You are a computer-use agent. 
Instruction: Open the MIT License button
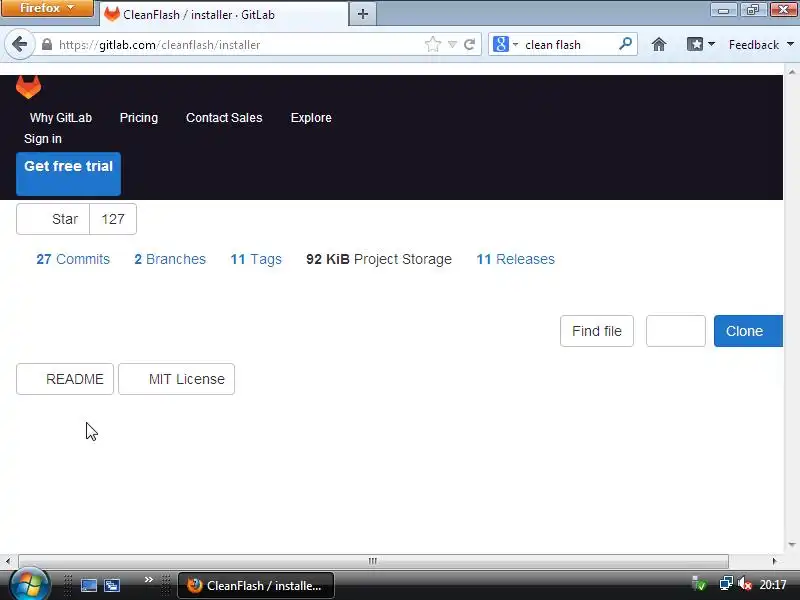point(177,379)
